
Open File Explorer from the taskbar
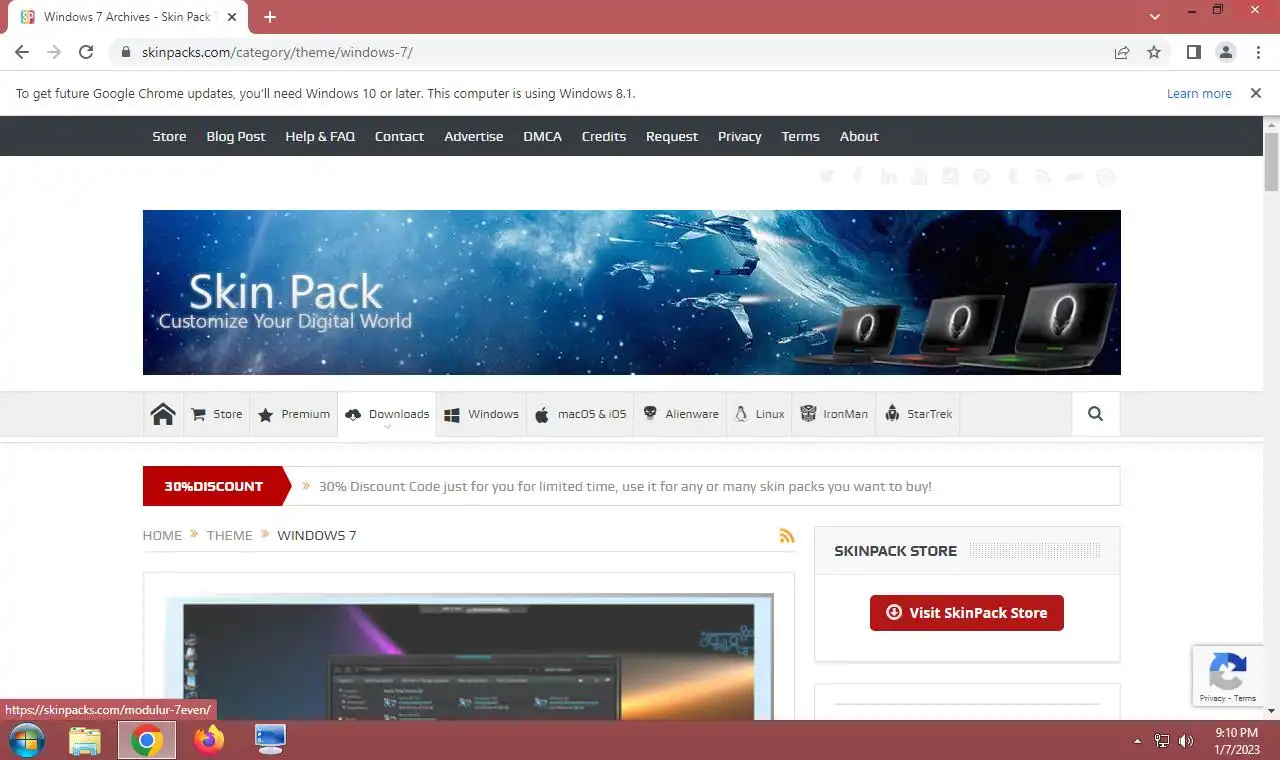[x=85, y=740]
